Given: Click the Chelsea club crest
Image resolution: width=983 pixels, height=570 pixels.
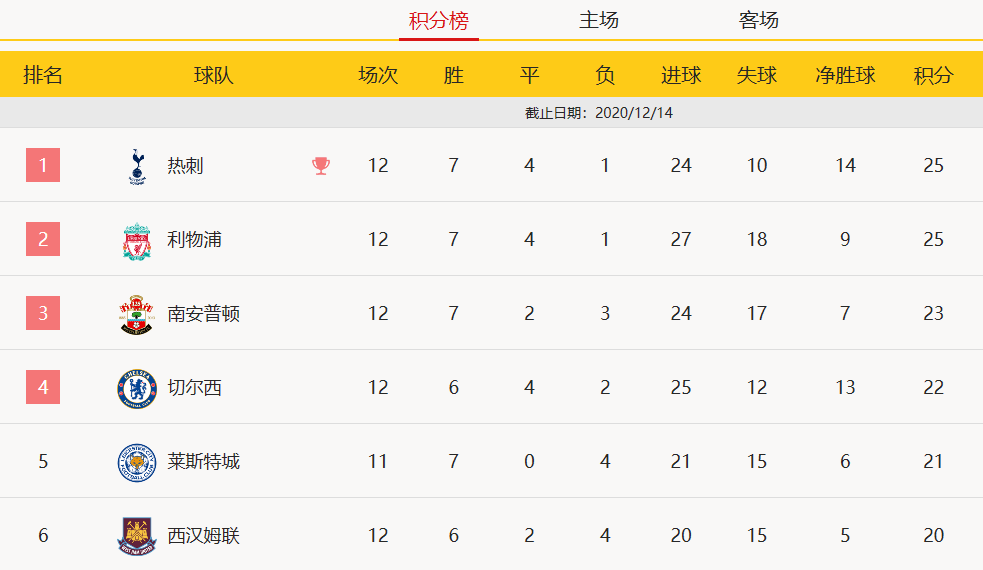Looking at the screenshot, I should 137,389.
